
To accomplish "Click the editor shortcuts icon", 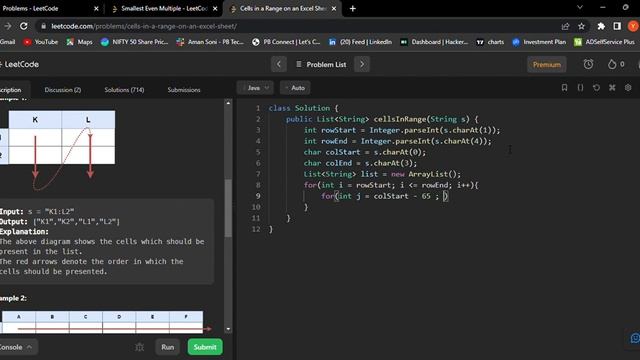I will [x=612, y=88].
